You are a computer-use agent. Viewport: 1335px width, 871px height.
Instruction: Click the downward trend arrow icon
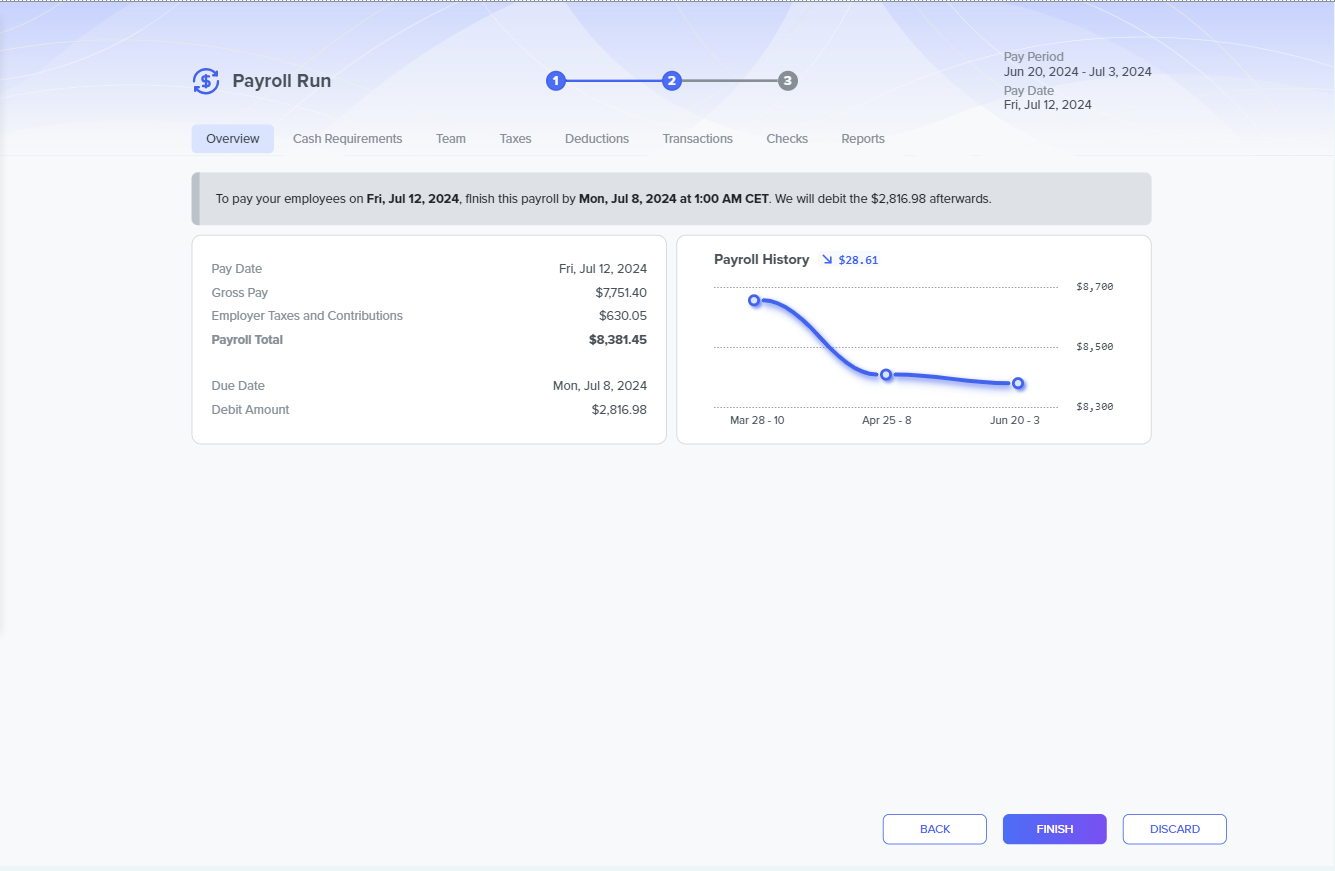(827, 260)
